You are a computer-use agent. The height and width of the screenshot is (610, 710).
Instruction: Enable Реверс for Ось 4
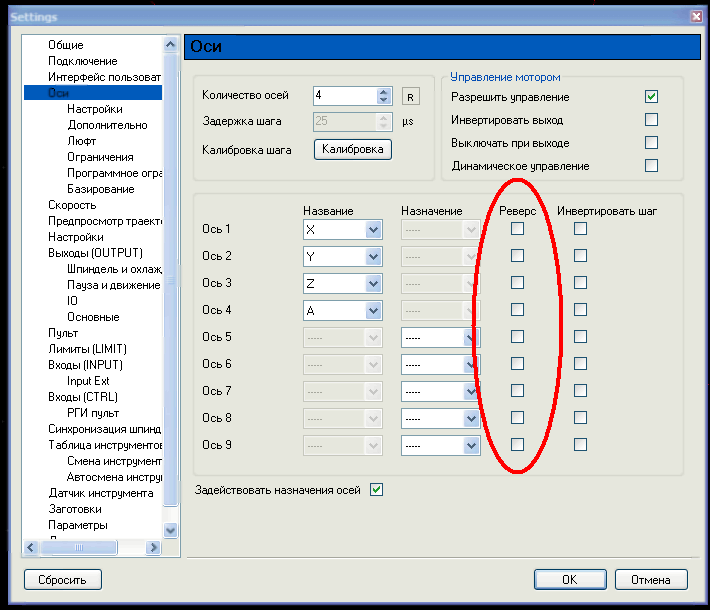coord(517,310)
